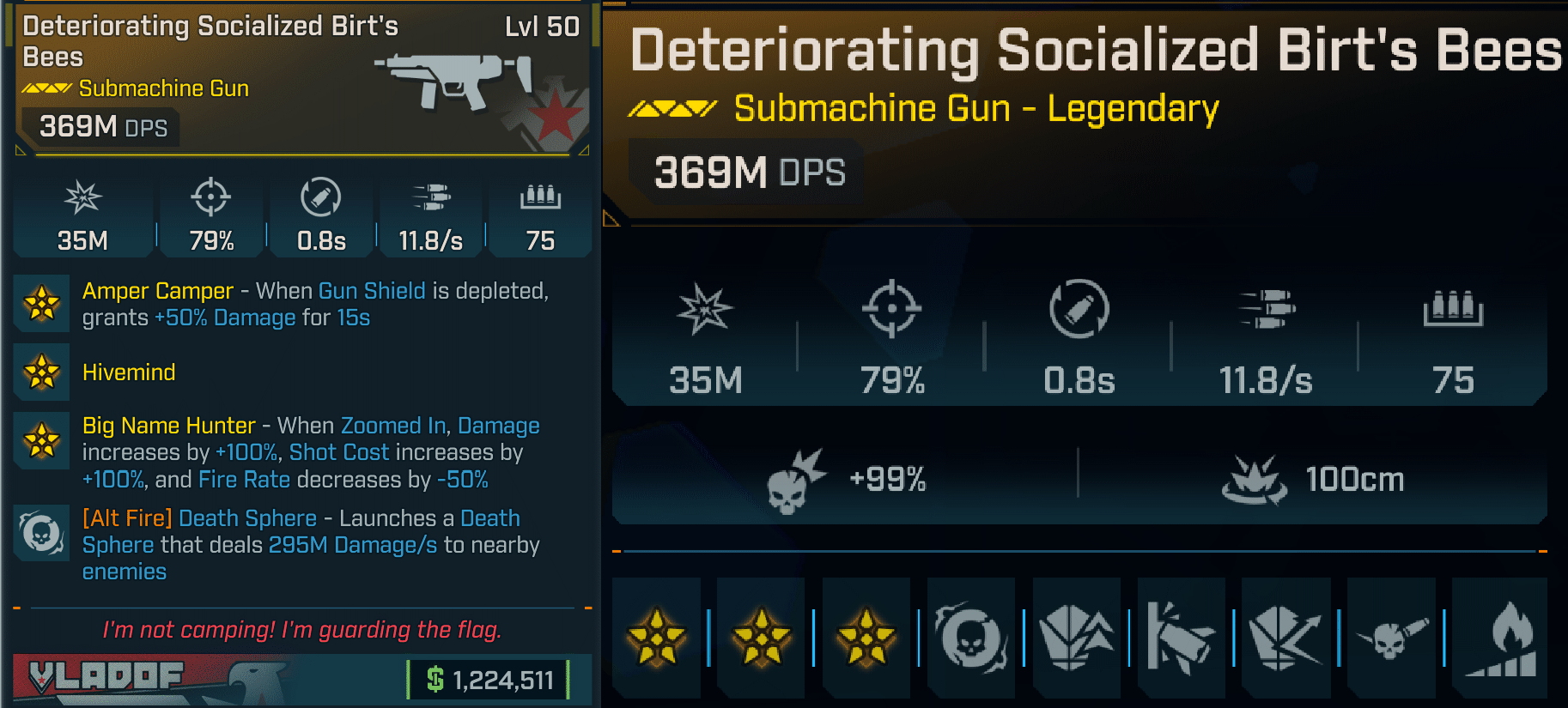
Task: Click the 369M DPS badge in right panel
Action: [749, 172]
